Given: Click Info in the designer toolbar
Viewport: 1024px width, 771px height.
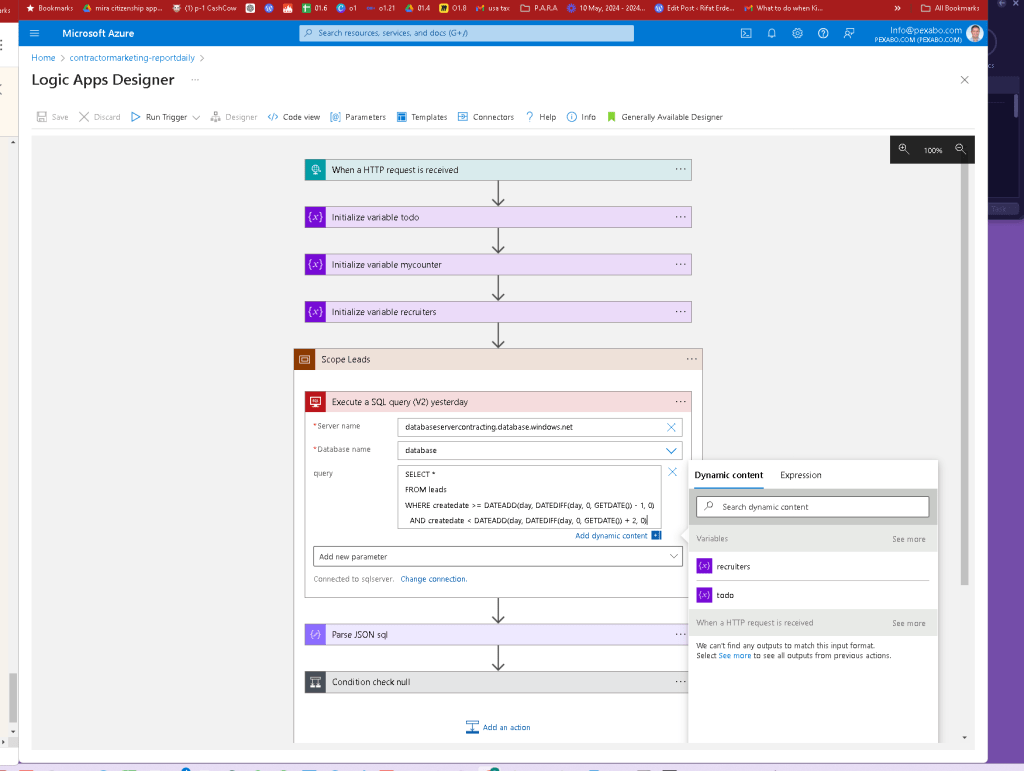Looking at the screenshot, I should click(581, 117).
